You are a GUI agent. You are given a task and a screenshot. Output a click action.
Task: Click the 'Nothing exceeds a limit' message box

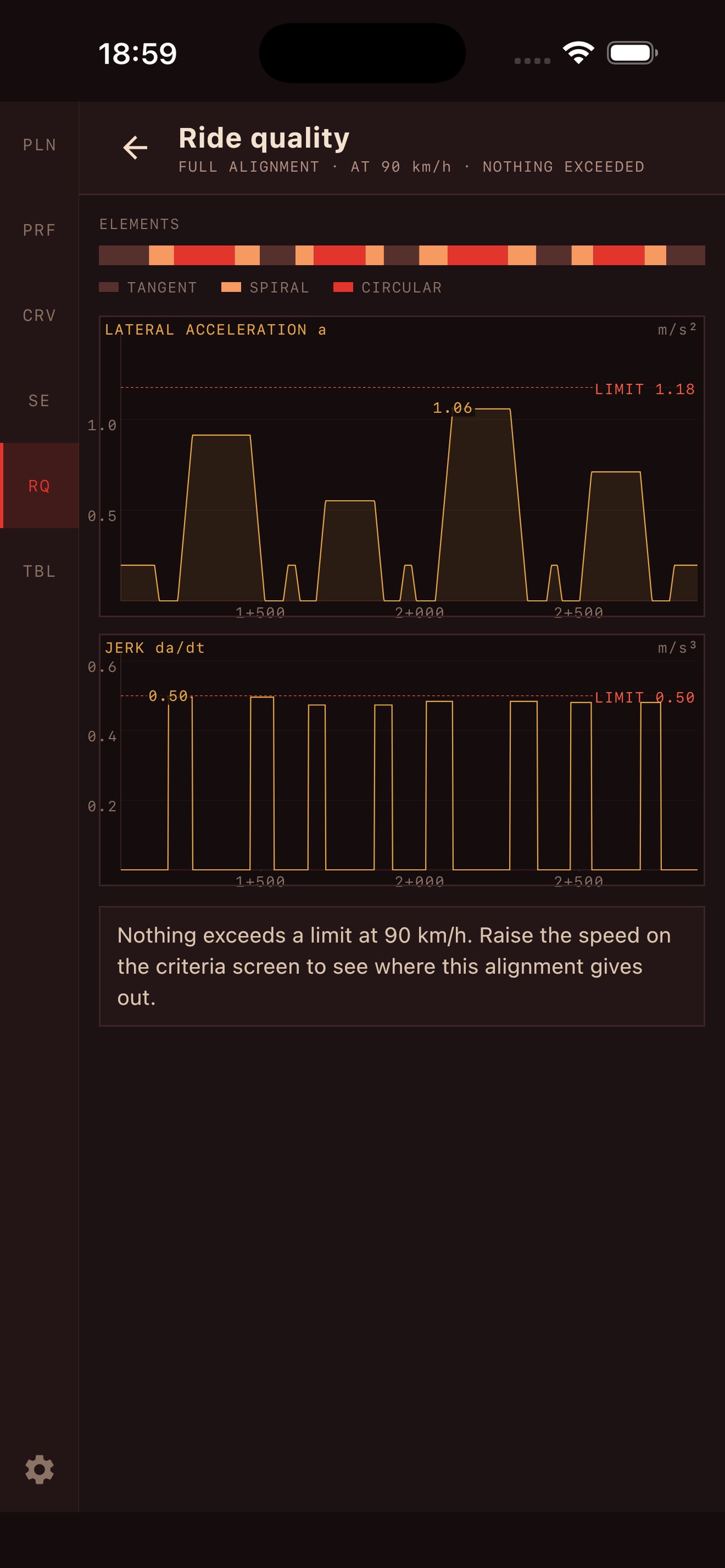[x=402, y=966]
